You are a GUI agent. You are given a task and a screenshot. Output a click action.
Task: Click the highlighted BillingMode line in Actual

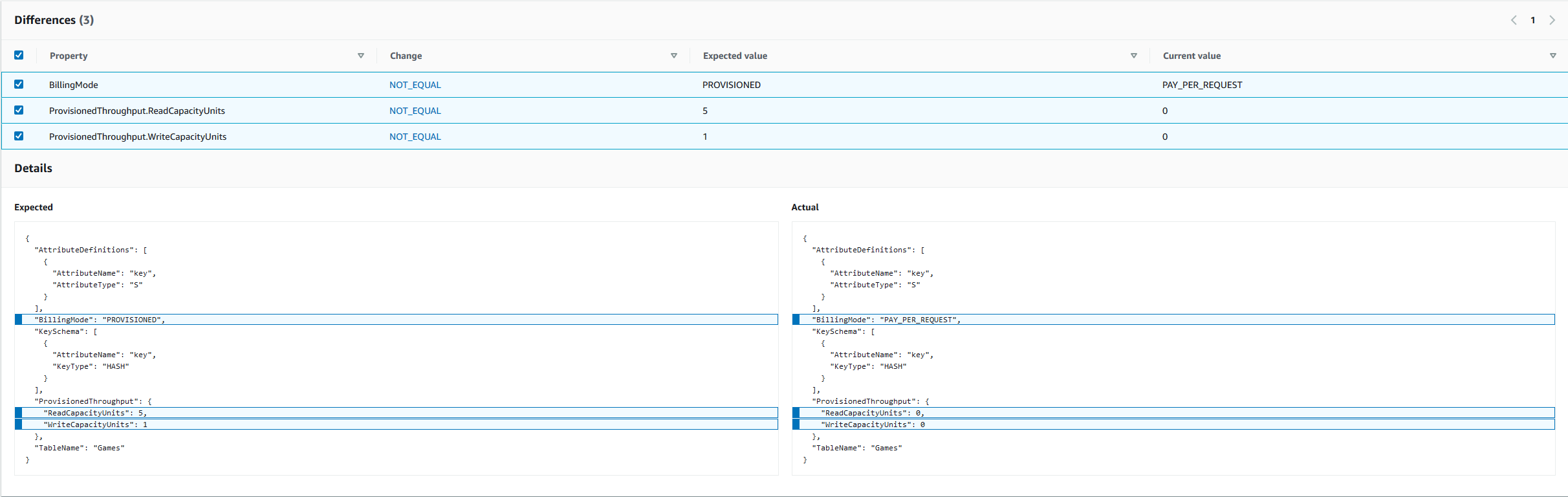[886, 320]
